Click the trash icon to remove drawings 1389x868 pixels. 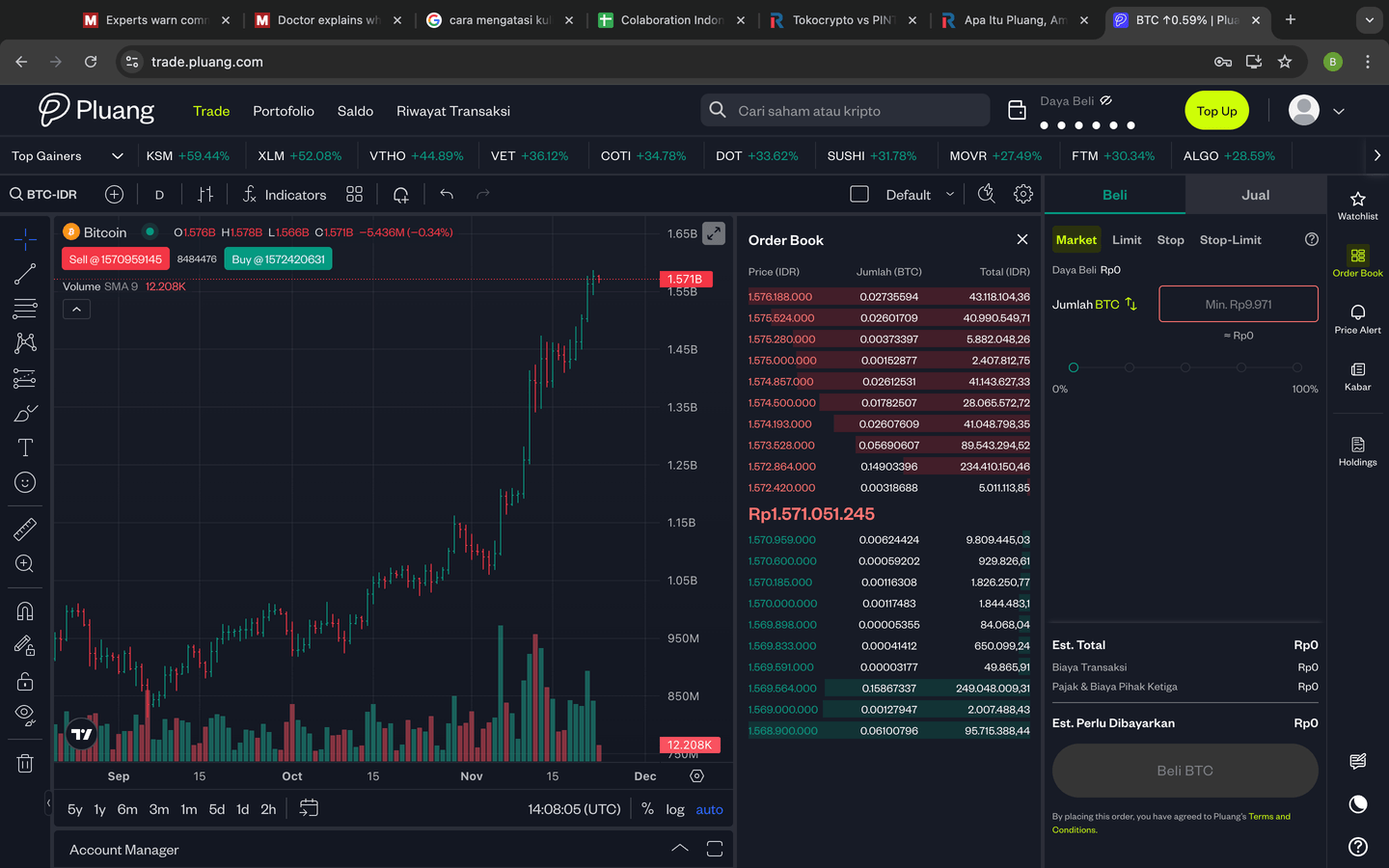point(25,763)
